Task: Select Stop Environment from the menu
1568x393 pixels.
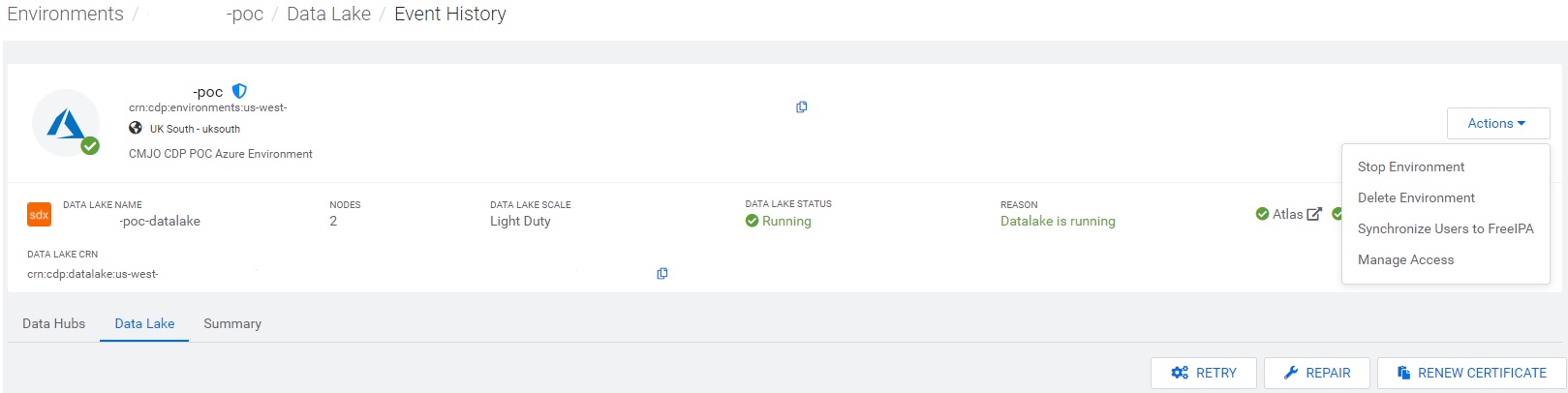Action: [1410, 166]
